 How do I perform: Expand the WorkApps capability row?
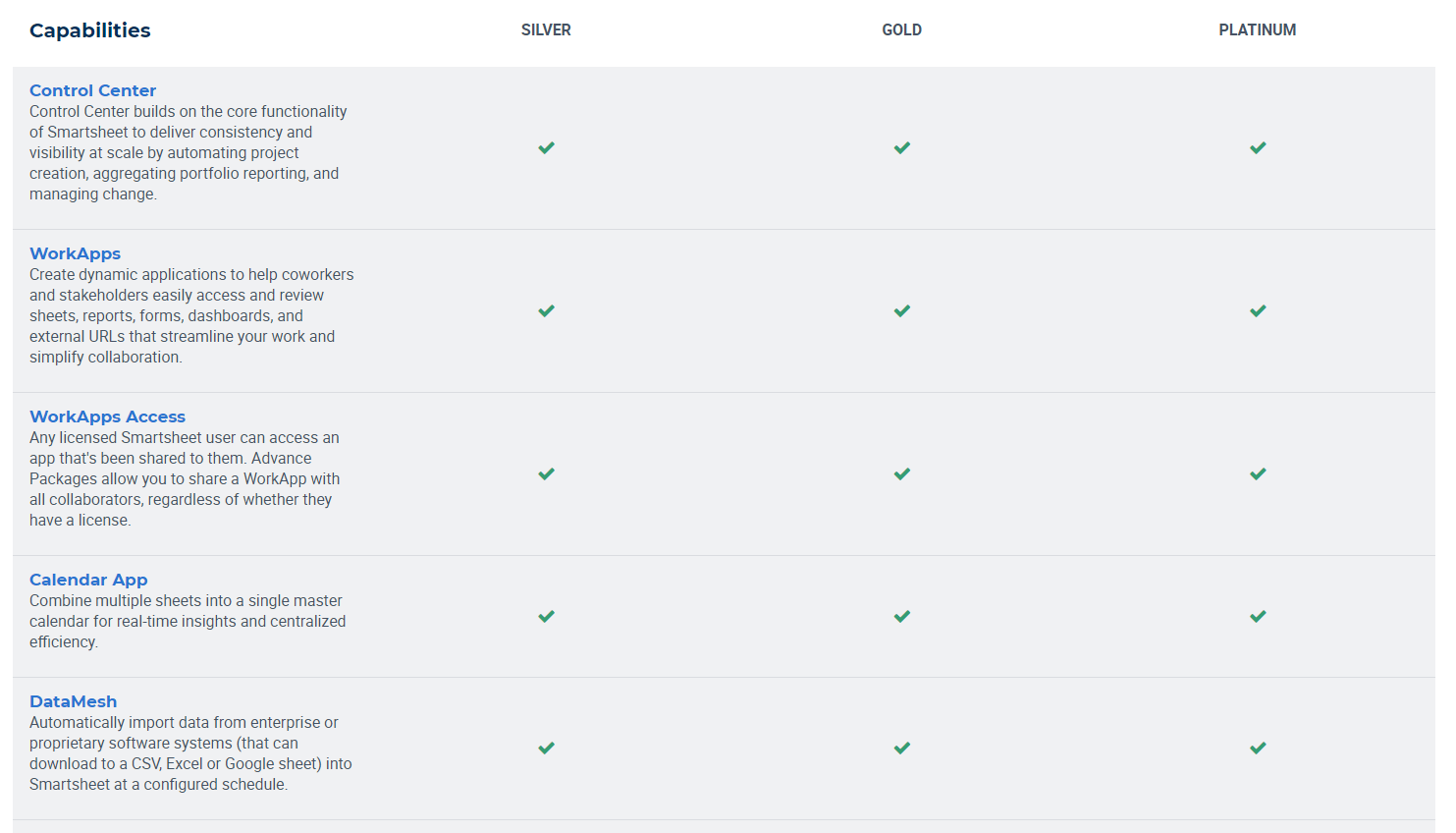75,252
